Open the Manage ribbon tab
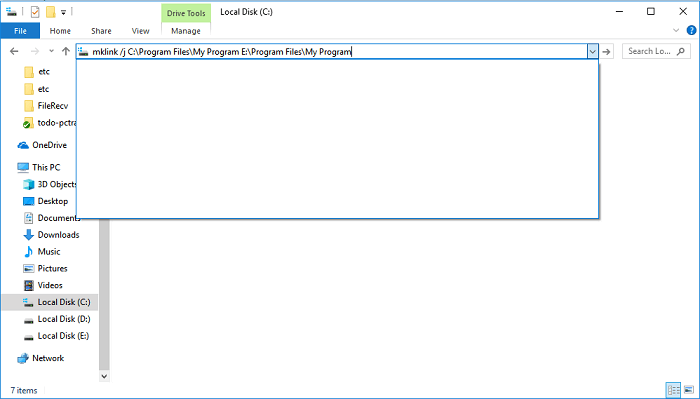Screen dimensions: 700x399 pos(186,31)
